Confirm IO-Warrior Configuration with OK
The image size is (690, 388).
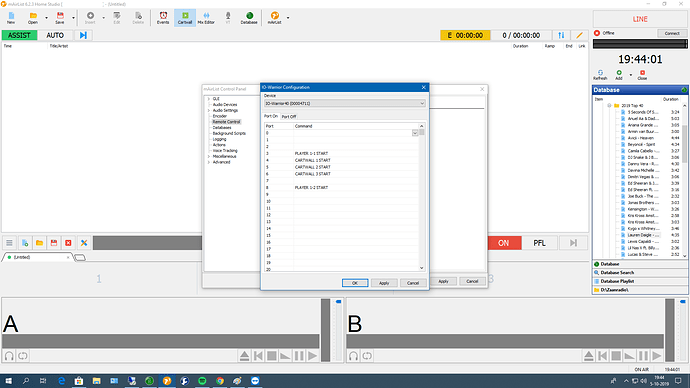click(x=355, y=283)
